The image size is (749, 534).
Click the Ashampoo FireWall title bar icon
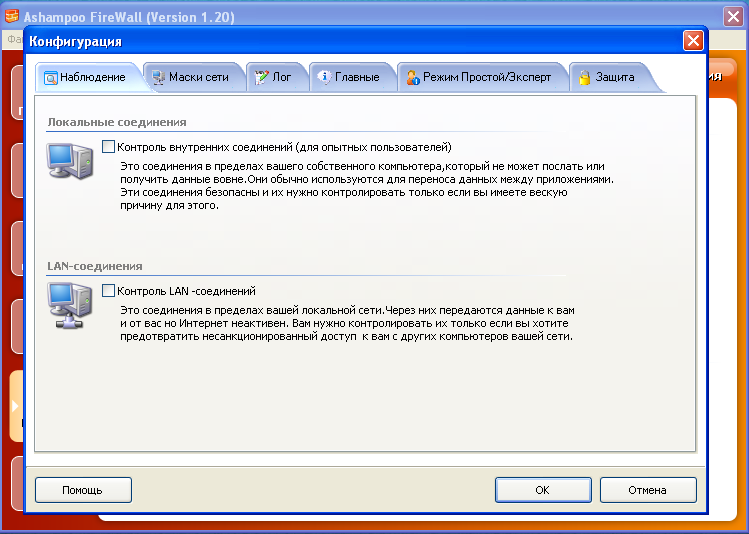tap(12, 17)
